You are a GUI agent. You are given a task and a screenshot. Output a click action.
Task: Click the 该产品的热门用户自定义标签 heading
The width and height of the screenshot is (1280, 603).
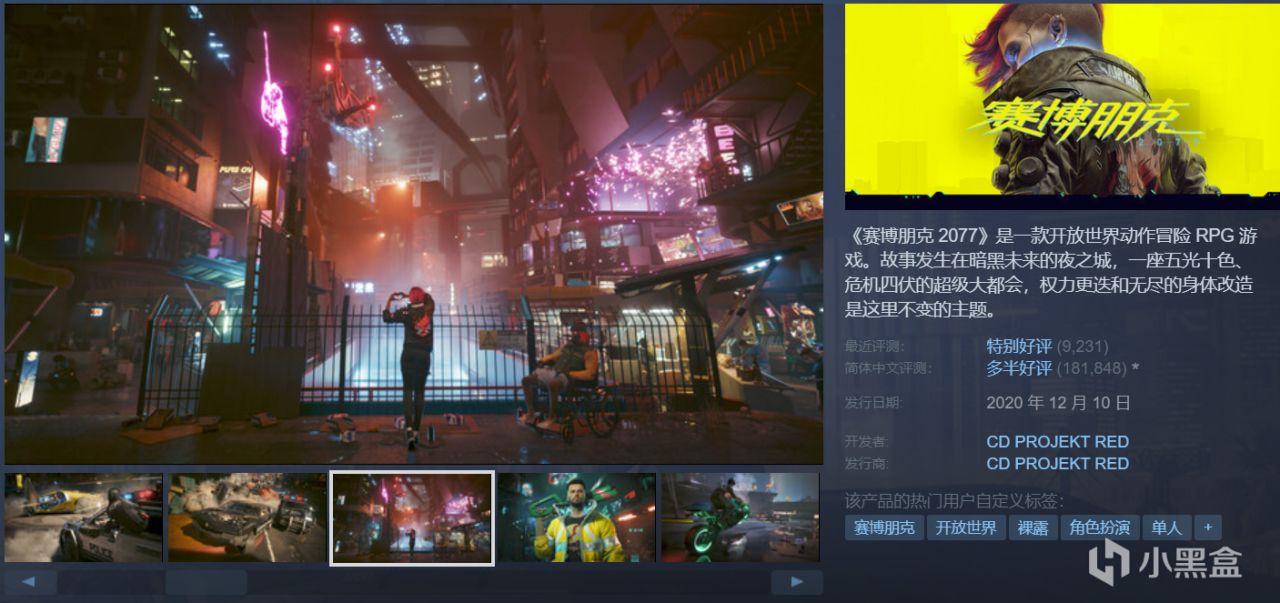[954, 499]
